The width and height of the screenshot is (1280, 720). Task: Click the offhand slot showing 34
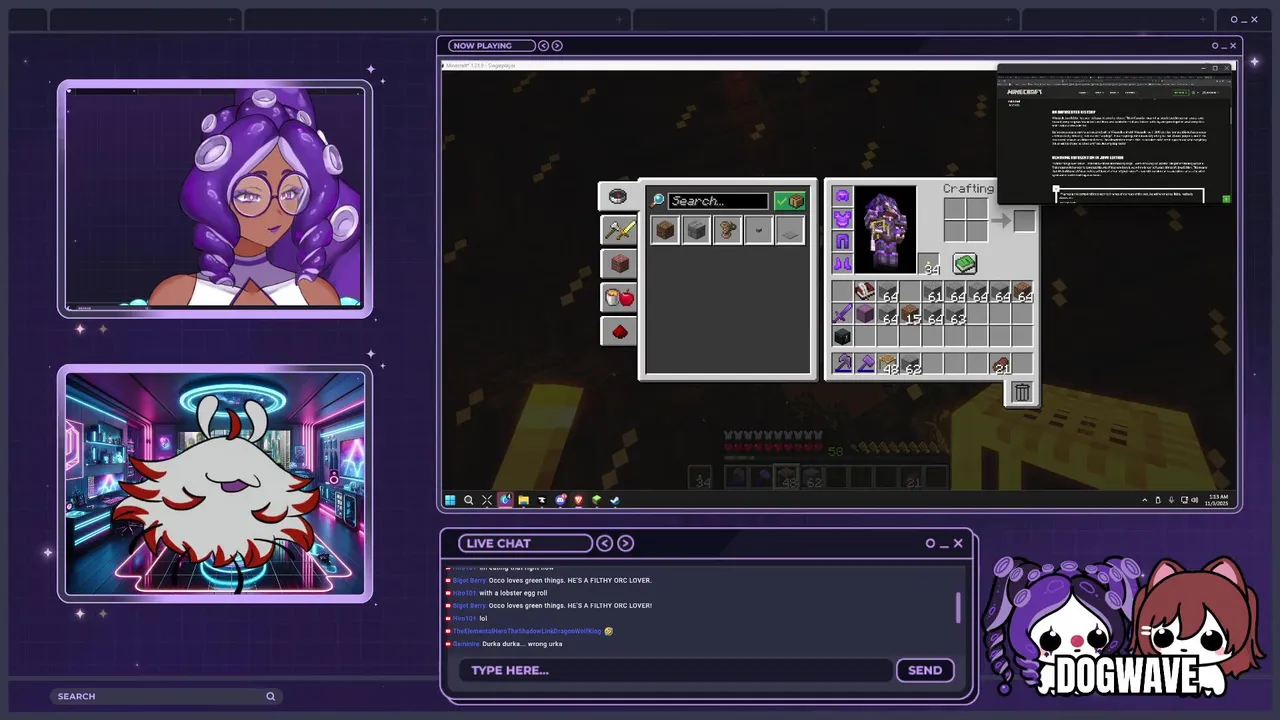[930, 264]
